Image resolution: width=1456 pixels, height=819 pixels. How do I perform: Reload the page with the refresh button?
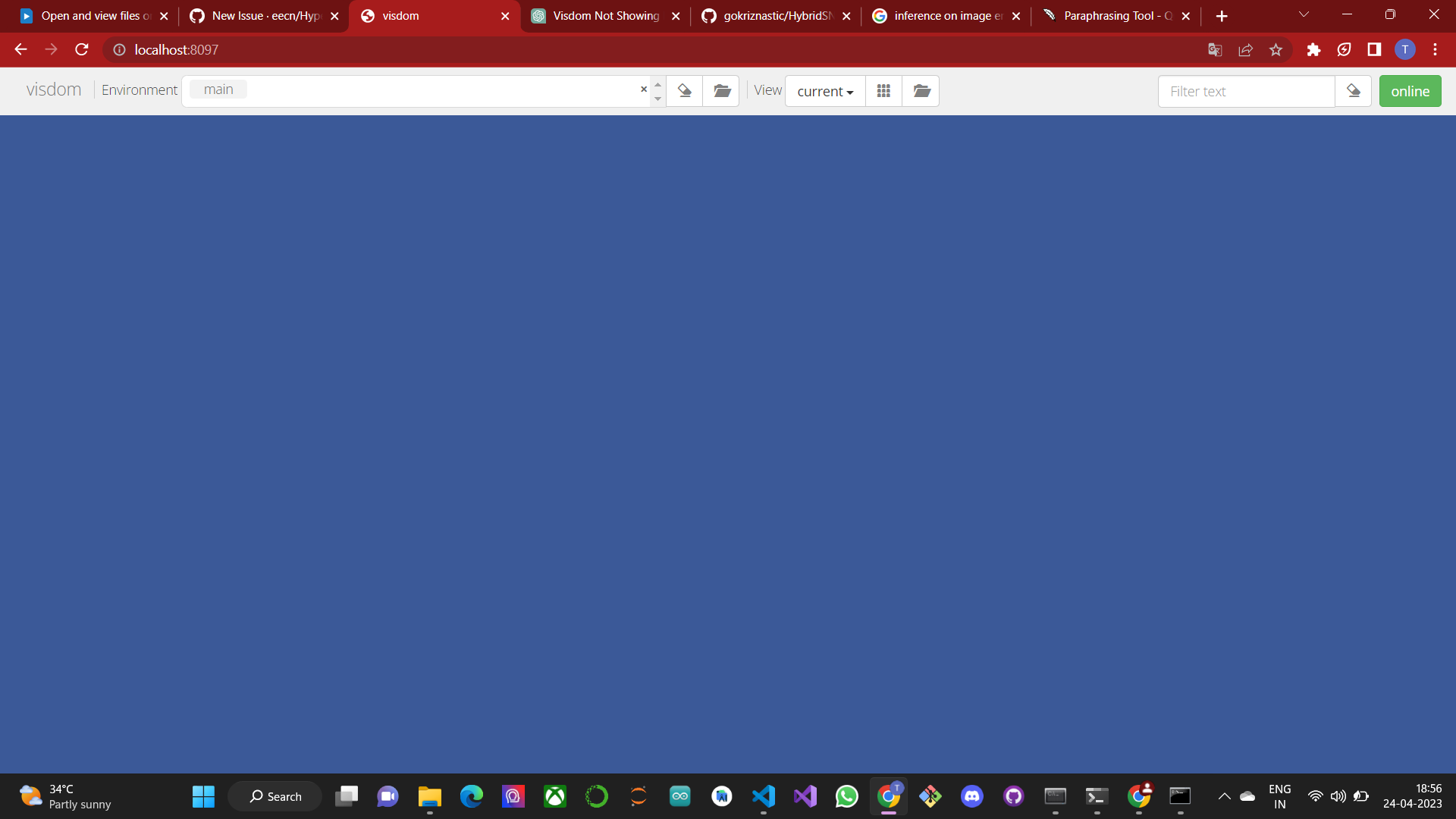click(x=81, y=49)
